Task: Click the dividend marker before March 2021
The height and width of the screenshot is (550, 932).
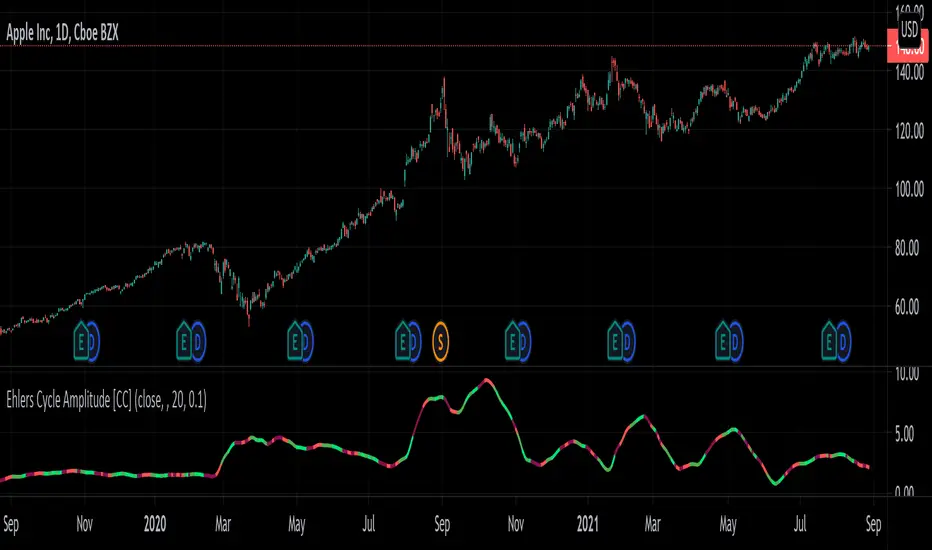Action: click(x=628, y=341)
